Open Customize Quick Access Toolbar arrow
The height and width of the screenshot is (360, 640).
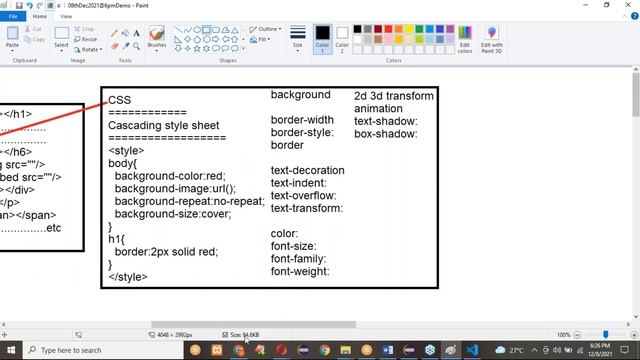click(x=59, y=6)
